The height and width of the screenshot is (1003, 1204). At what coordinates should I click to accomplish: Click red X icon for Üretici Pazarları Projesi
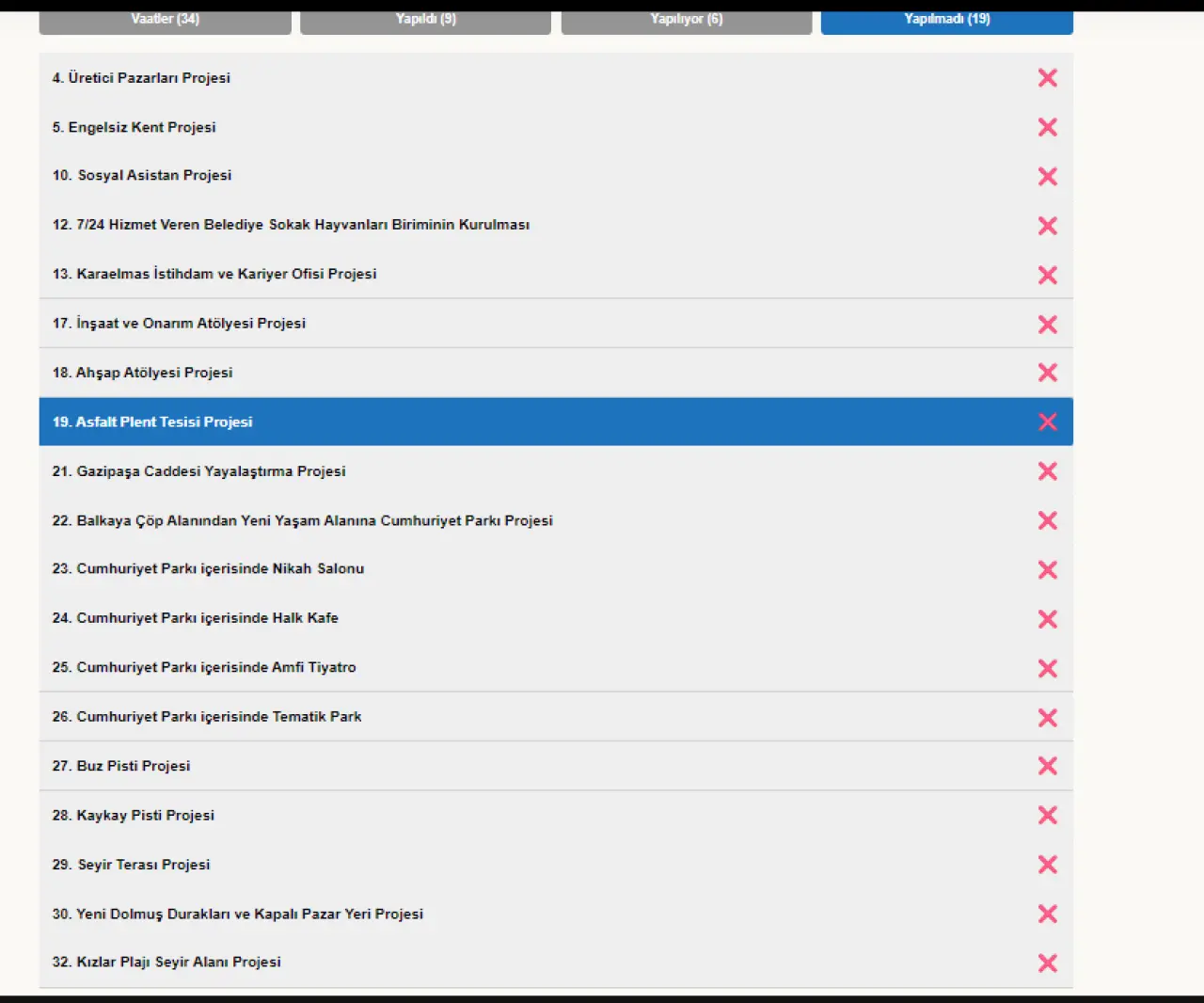coord(1047,78)
